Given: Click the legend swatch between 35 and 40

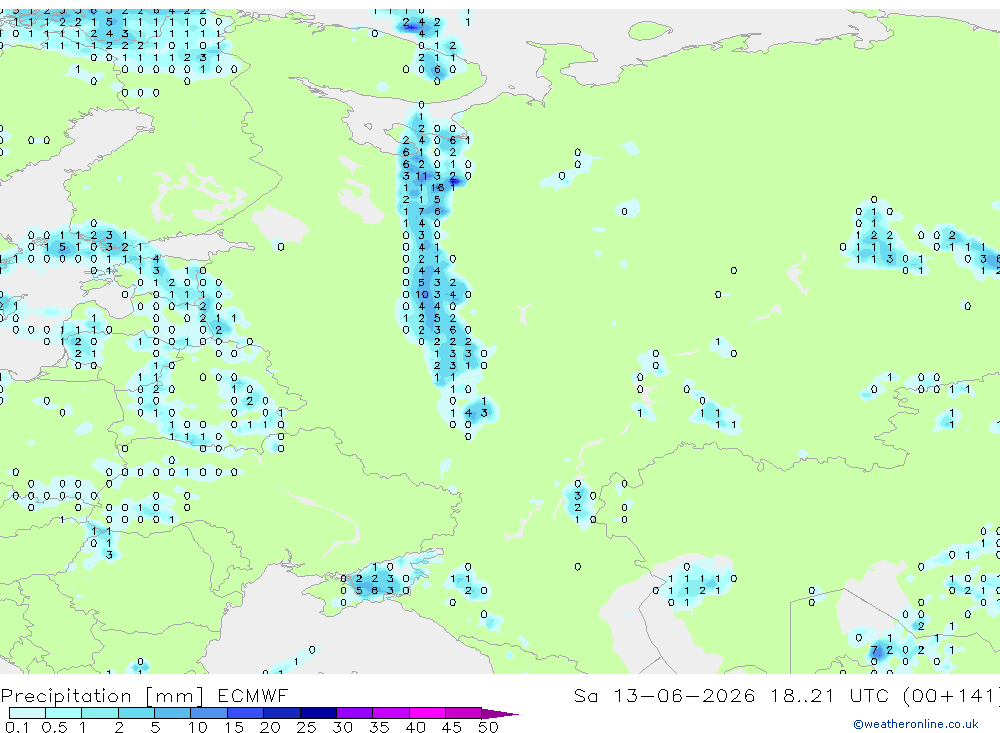Looking at the screenshot, I should click(x=391, y=713).
